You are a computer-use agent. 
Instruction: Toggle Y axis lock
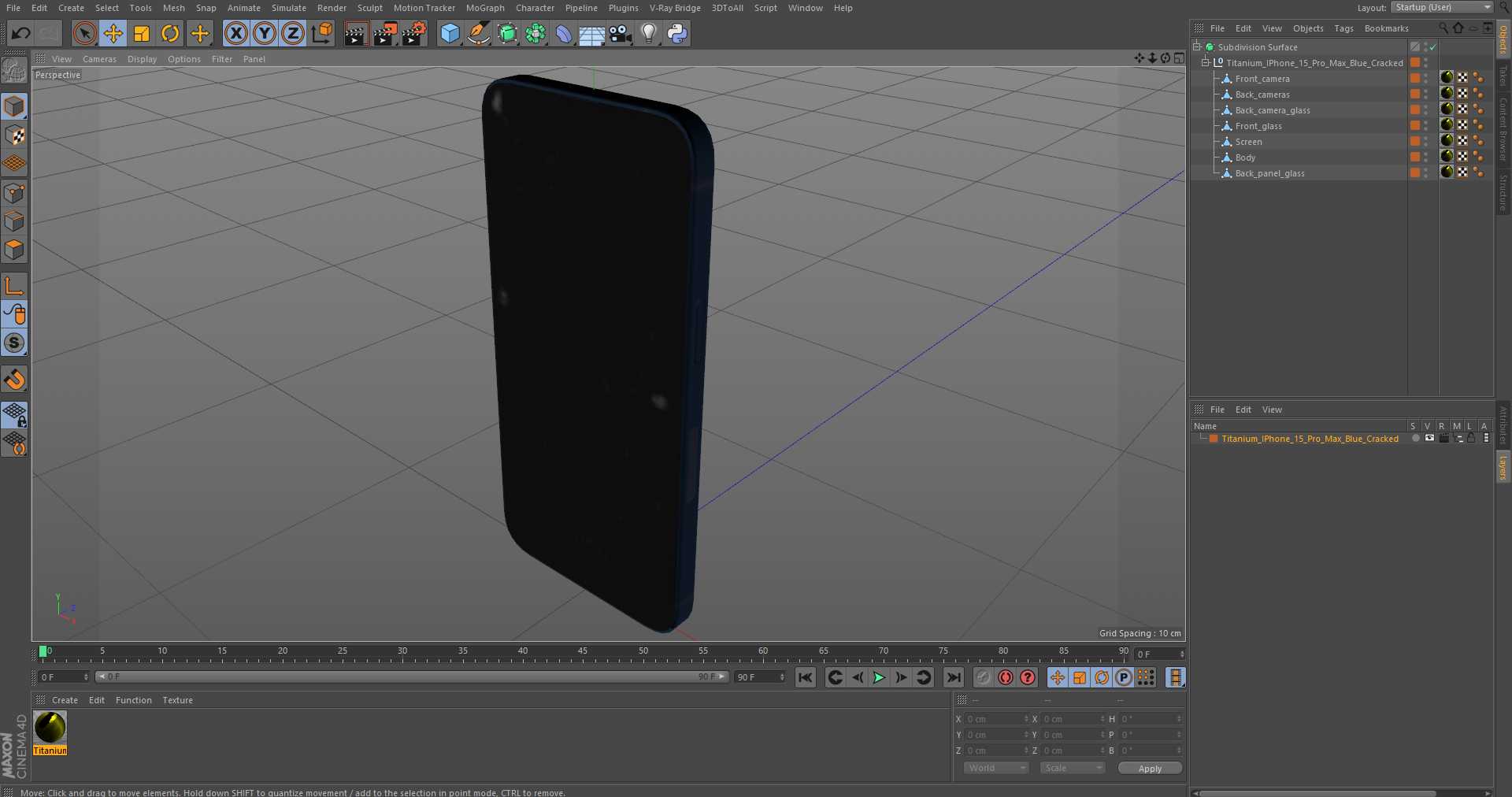(x=265, y=33)
